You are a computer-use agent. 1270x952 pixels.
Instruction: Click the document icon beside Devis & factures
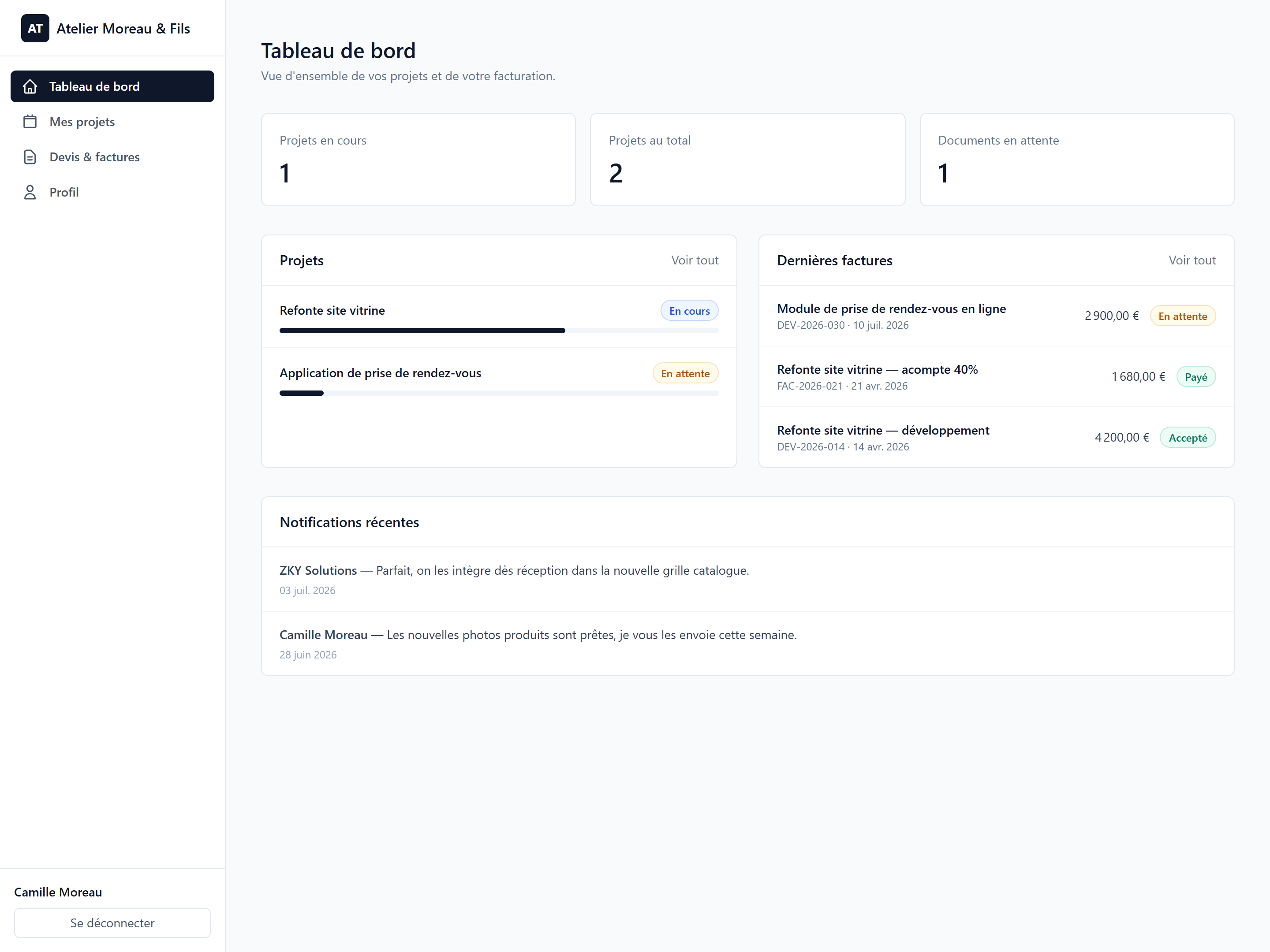click(30, 157)
